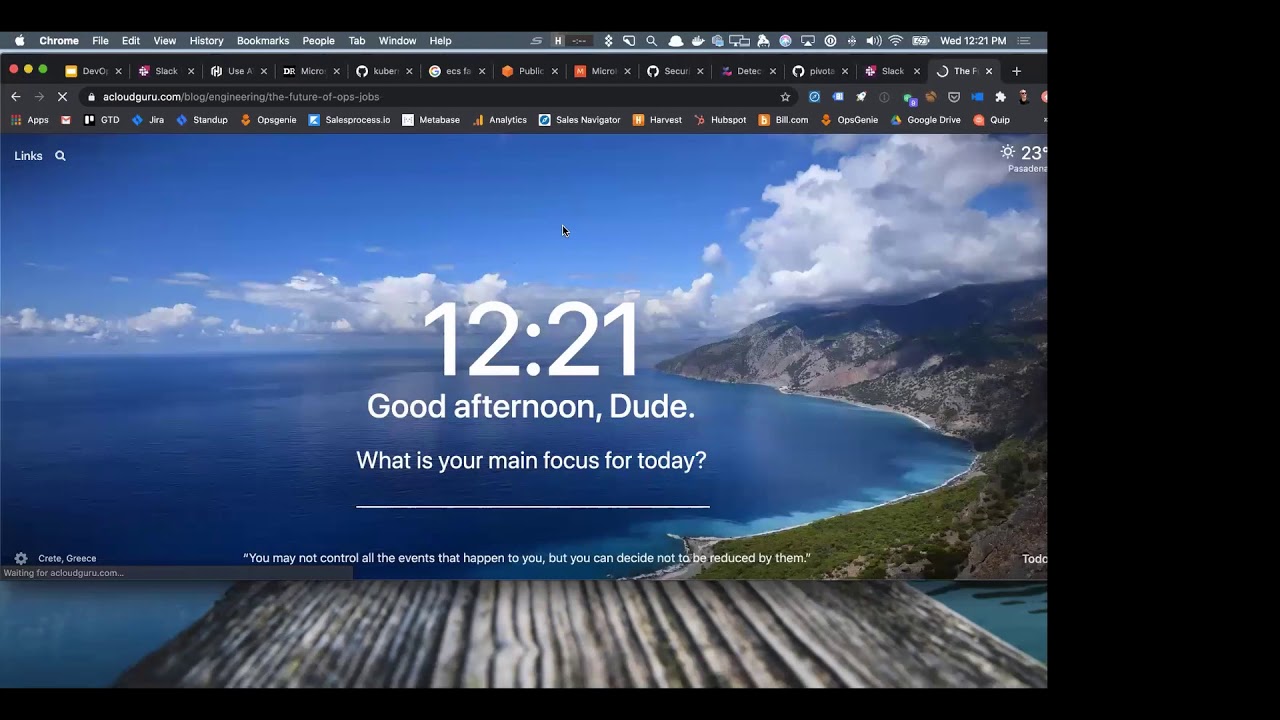Click the acloudguru address bar

tap(430, 97)
